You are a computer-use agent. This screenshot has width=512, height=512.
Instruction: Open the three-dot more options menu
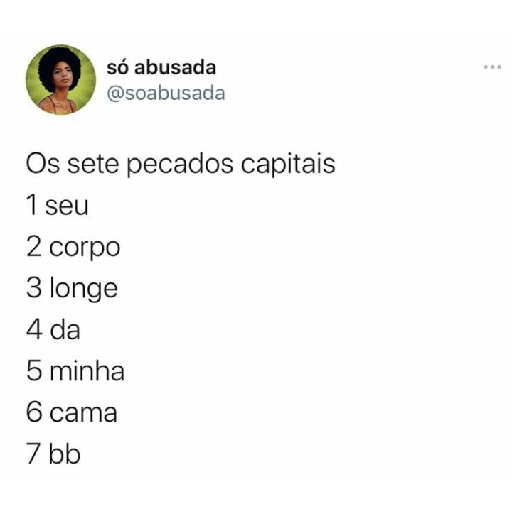click(492, 67)
